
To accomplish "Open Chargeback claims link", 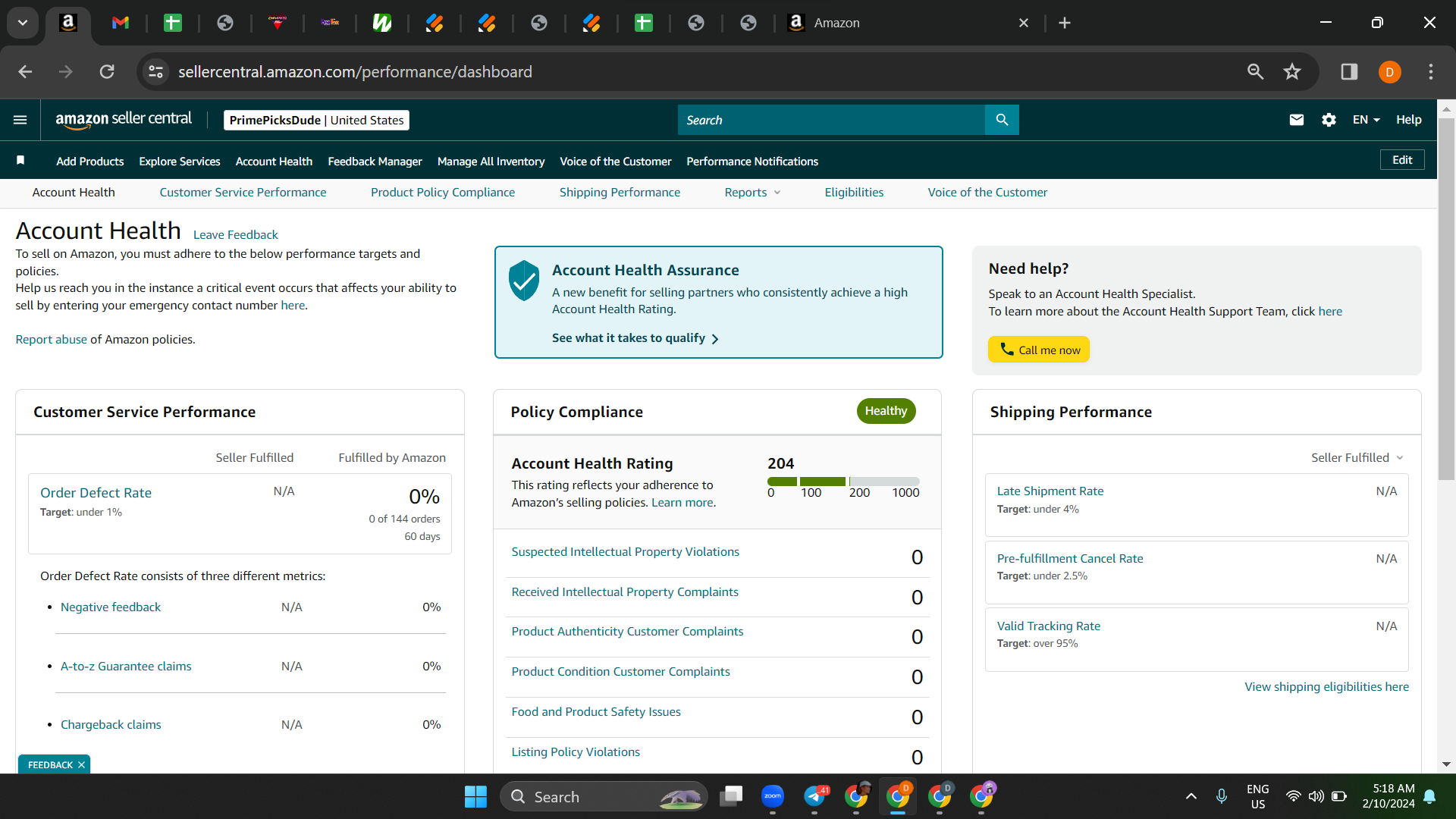I will (111, 725).
